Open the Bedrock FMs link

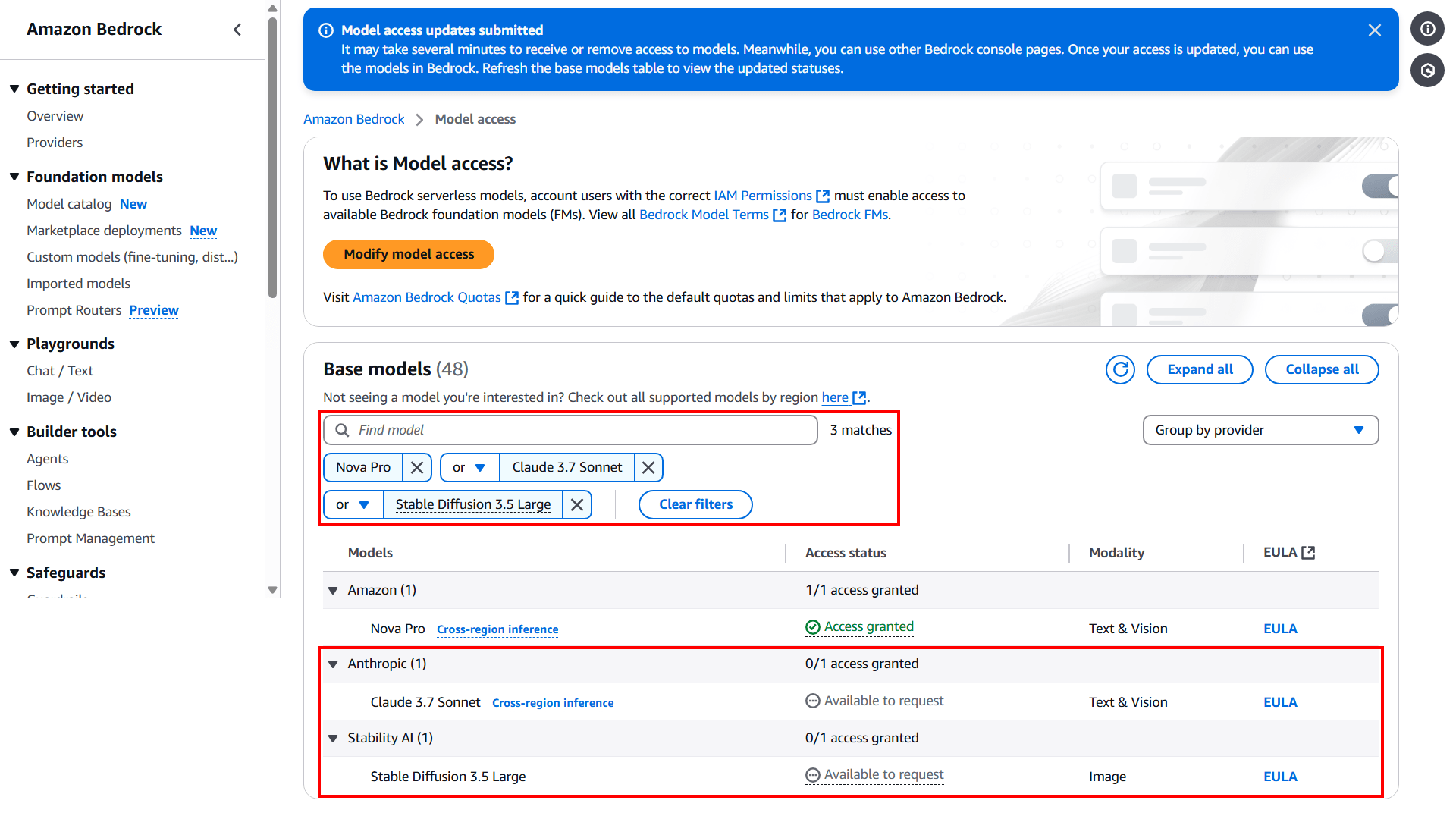[850, 215]
